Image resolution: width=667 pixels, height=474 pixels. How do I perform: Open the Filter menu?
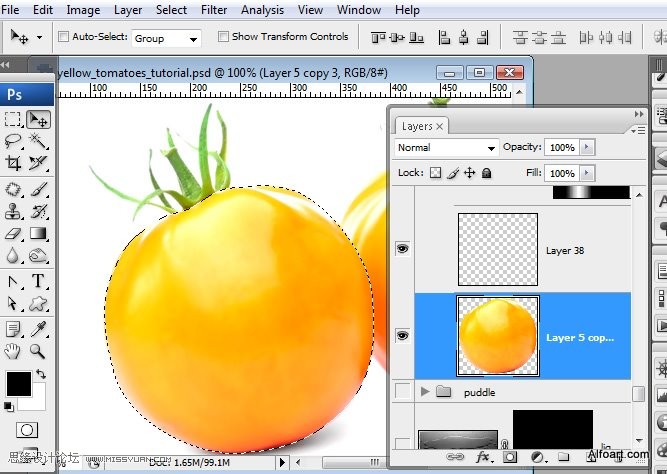pyautogui.click(x=214, y=10)
